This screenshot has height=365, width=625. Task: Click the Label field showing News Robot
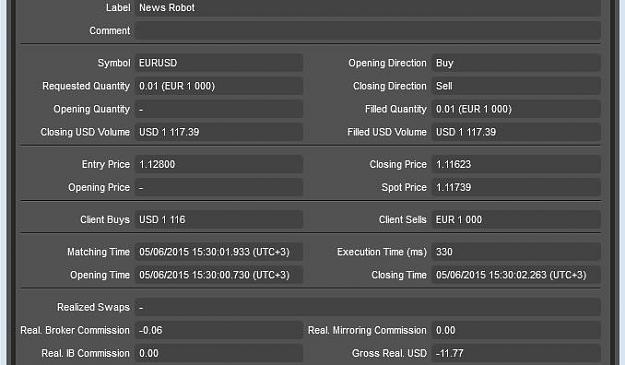[368, 8]
